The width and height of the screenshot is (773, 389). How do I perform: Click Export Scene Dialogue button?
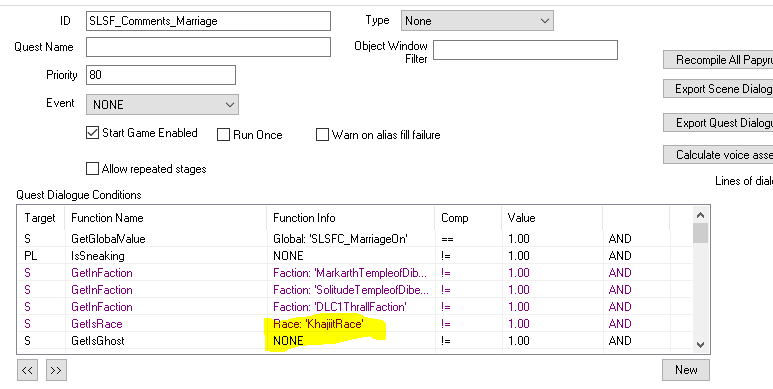[718, 89]
